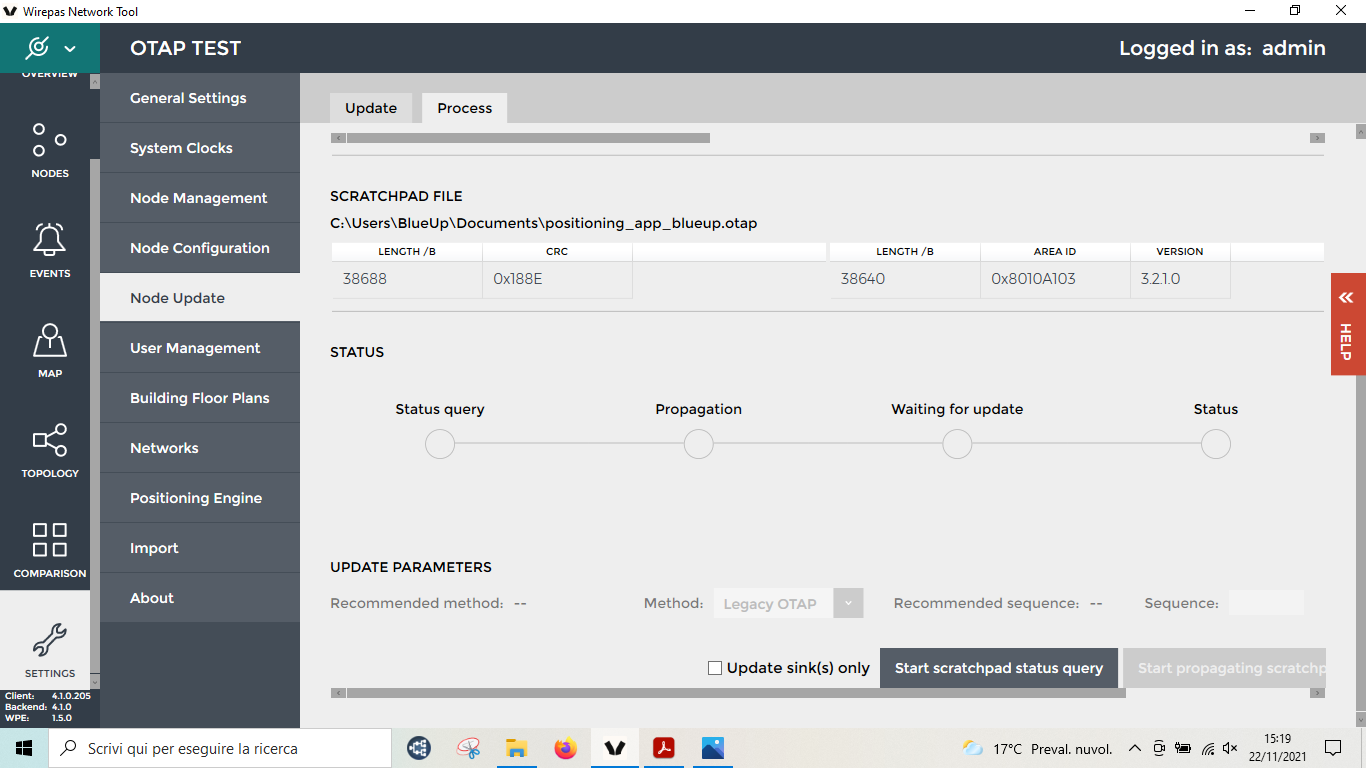The width and height of the screenshot is (1366, 768).
Task: Open the Topology icon
Action: click(x=49, y=440)
